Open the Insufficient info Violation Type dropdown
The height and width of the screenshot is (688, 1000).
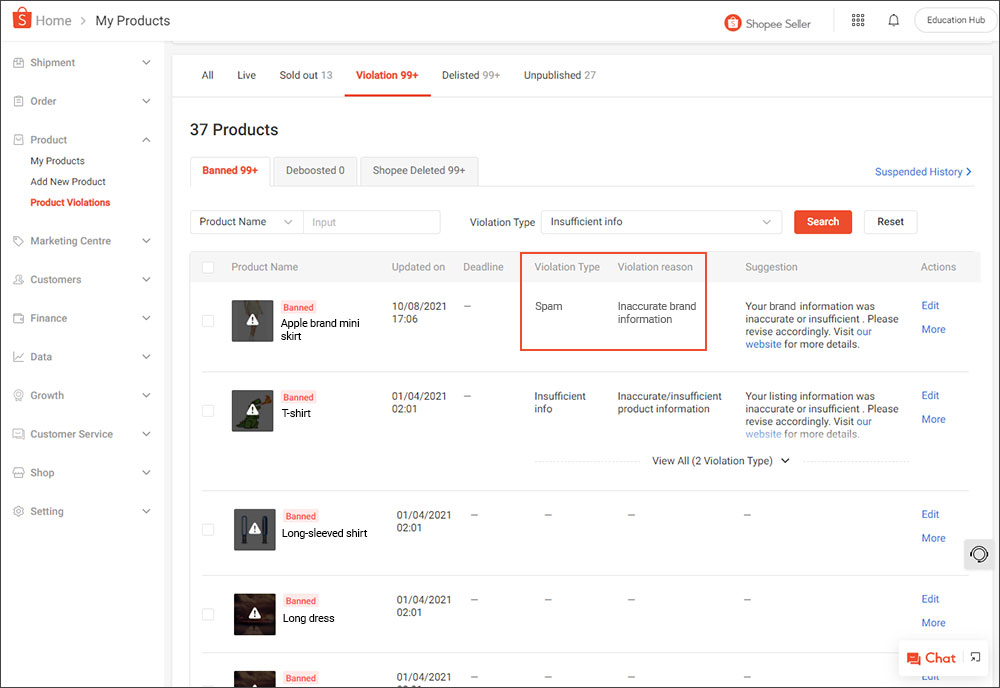pos(661,221)
